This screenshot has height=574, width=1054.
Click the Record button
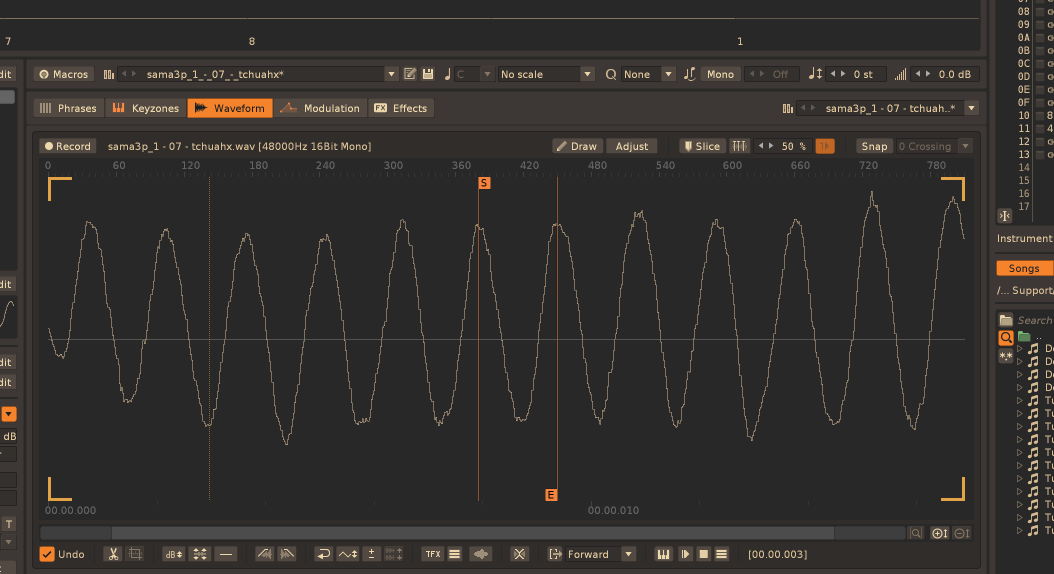67,146
